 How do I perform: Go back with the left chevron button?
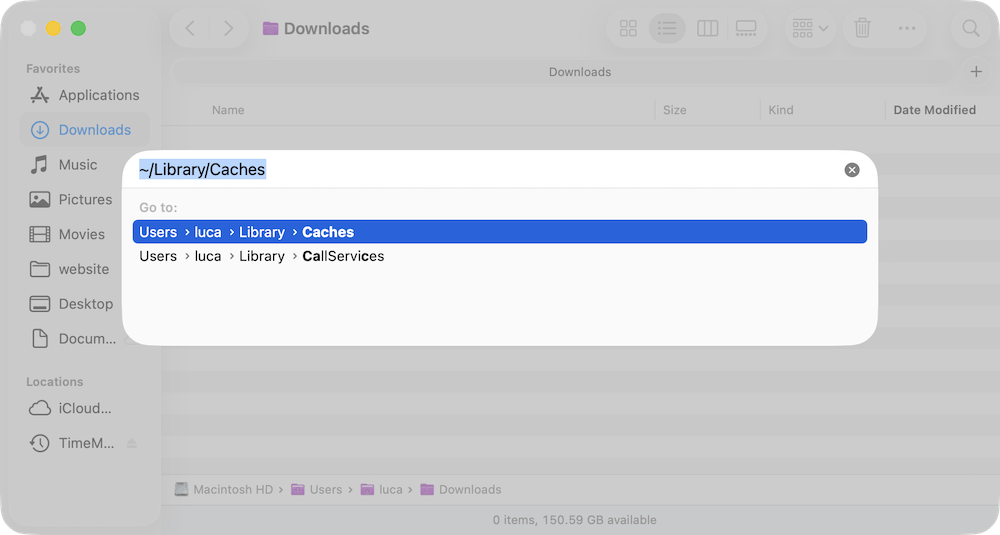190,29
